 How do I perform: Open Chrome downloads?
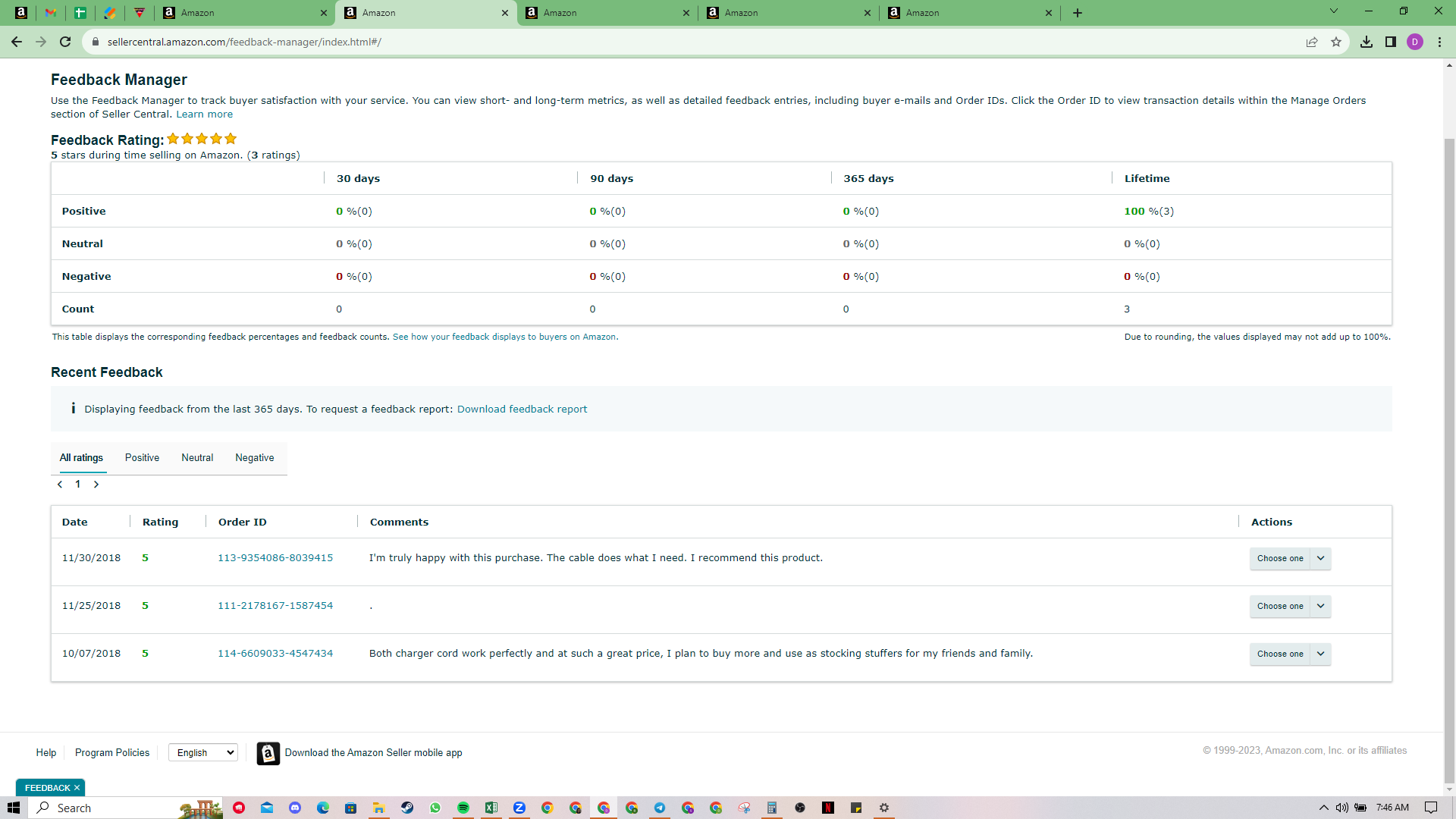tap(1367, 42)
